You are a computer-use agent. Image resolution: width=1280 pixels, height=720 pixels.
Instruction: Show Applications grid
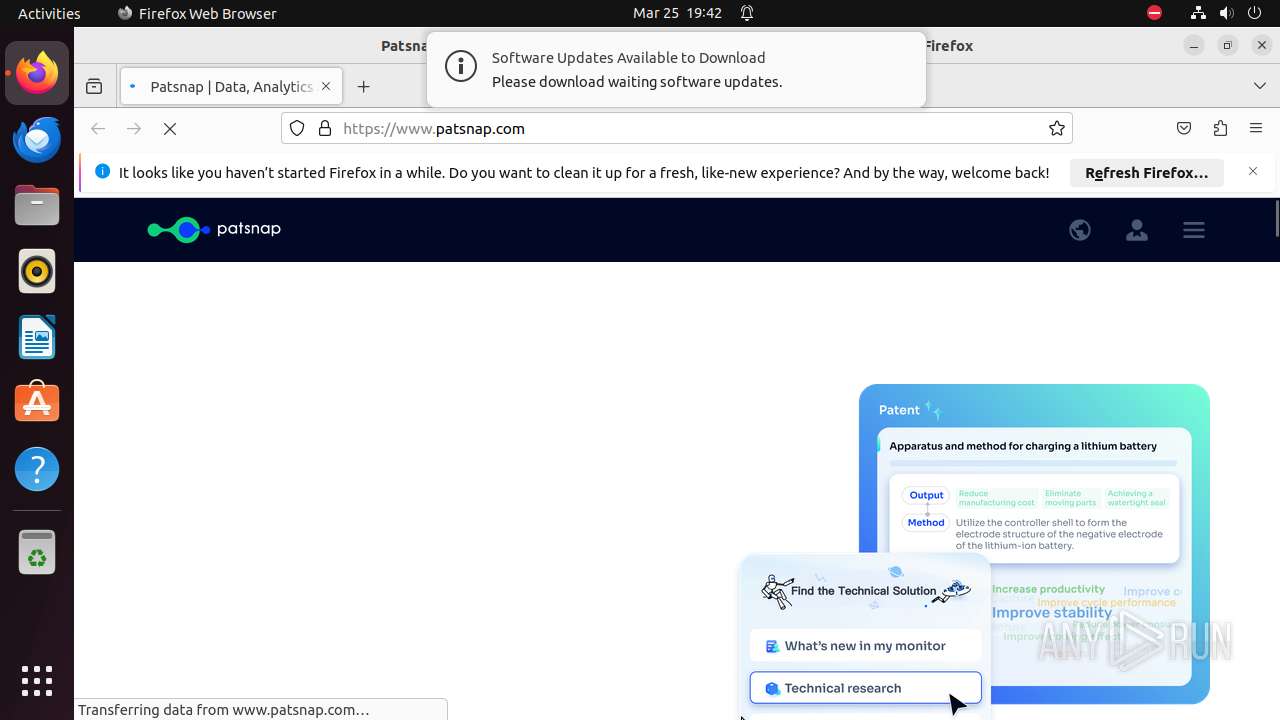(37, 680)
